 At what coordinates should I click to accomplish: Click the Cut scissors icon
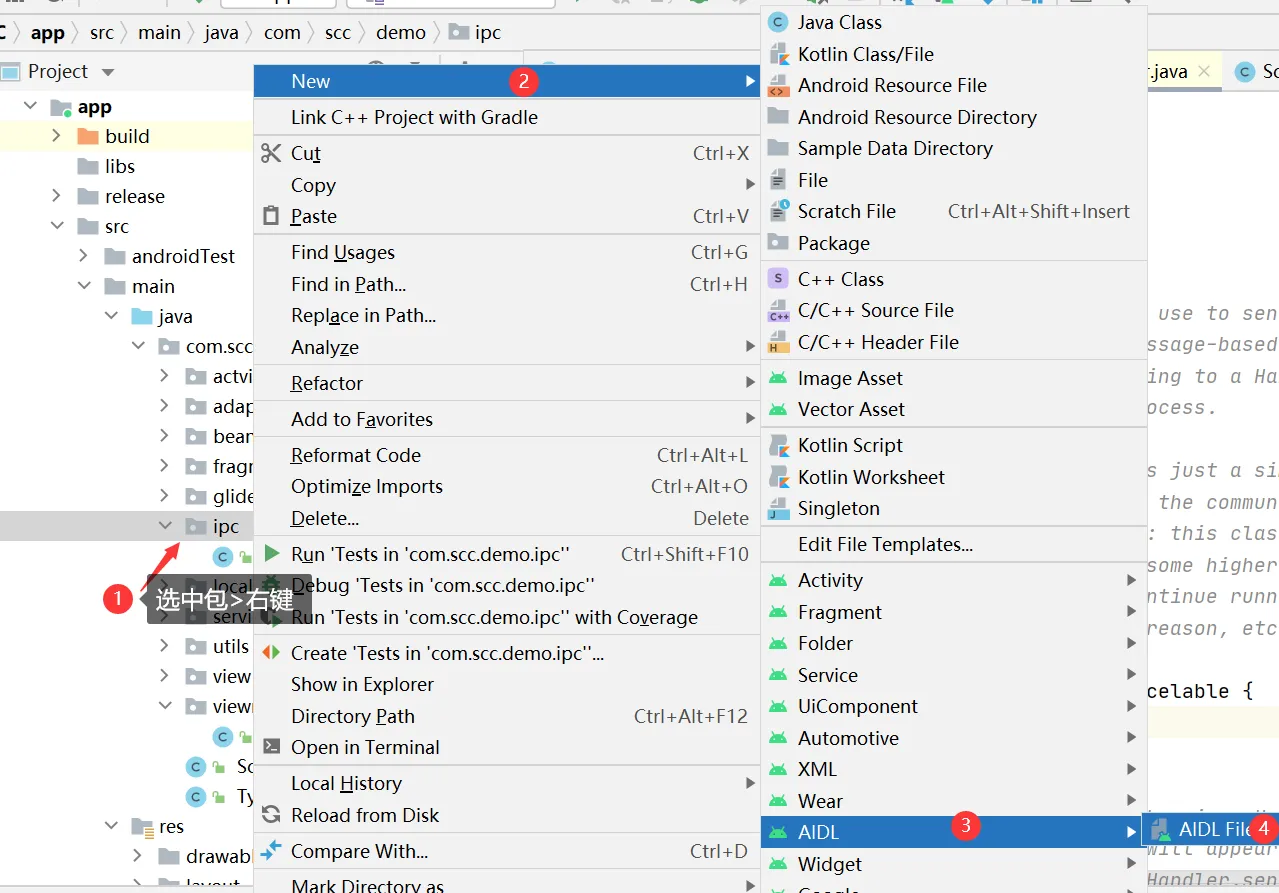(x=271, y=153)
